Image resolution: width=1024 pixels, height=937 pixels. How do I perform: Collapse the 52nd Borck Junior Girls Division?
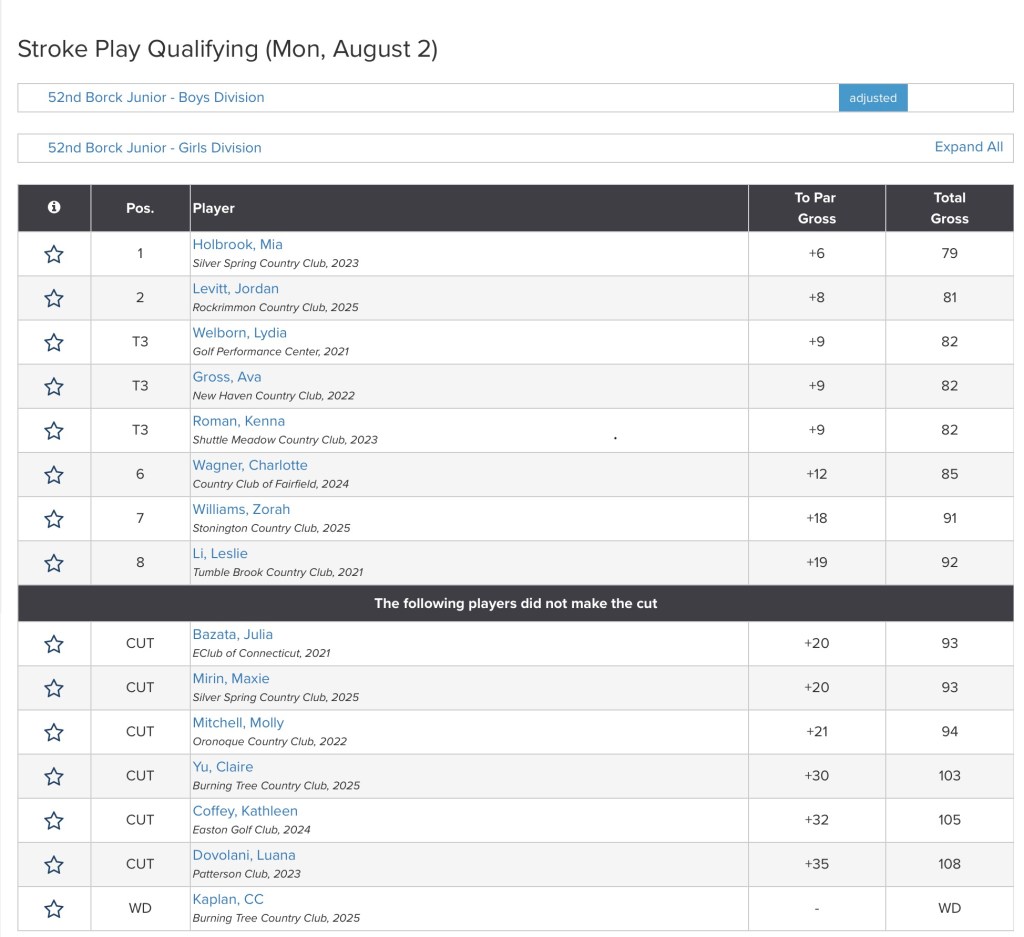point(155,147)
